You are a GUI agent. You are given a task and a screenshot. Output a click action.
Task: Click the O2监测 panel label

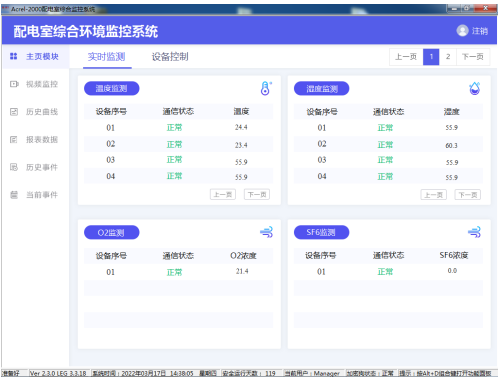(x=111, y=232)
